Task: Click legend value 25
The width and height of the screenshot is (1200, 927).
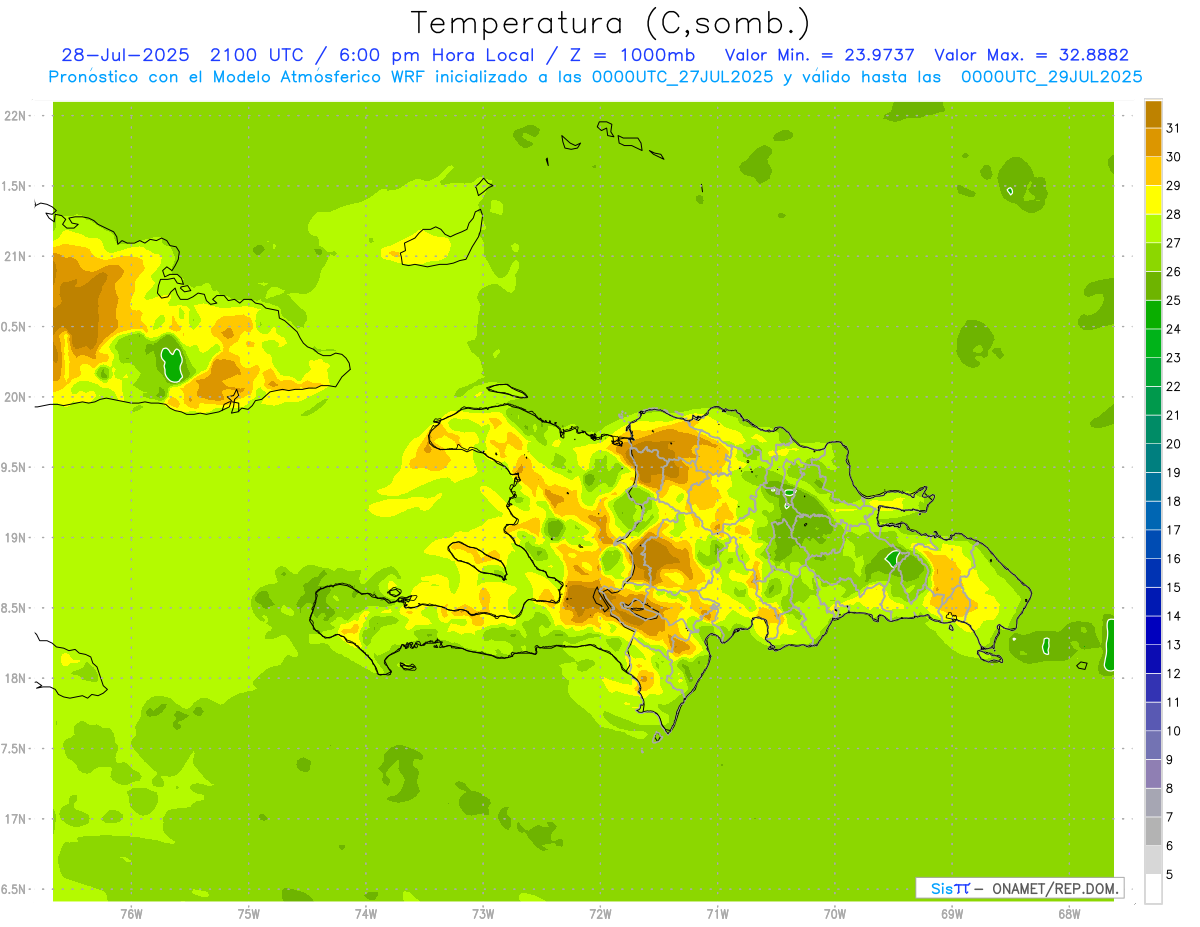Action: 1173,300
